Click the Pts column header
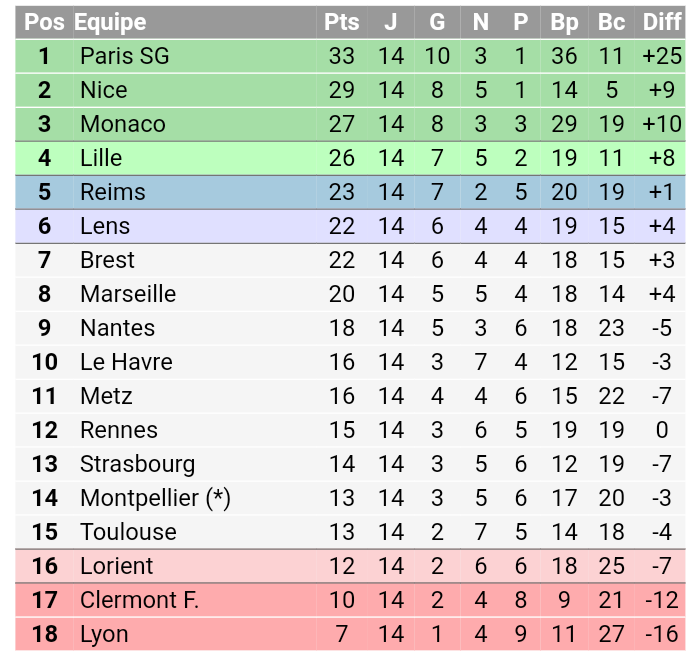 click(x=341, y=22)
